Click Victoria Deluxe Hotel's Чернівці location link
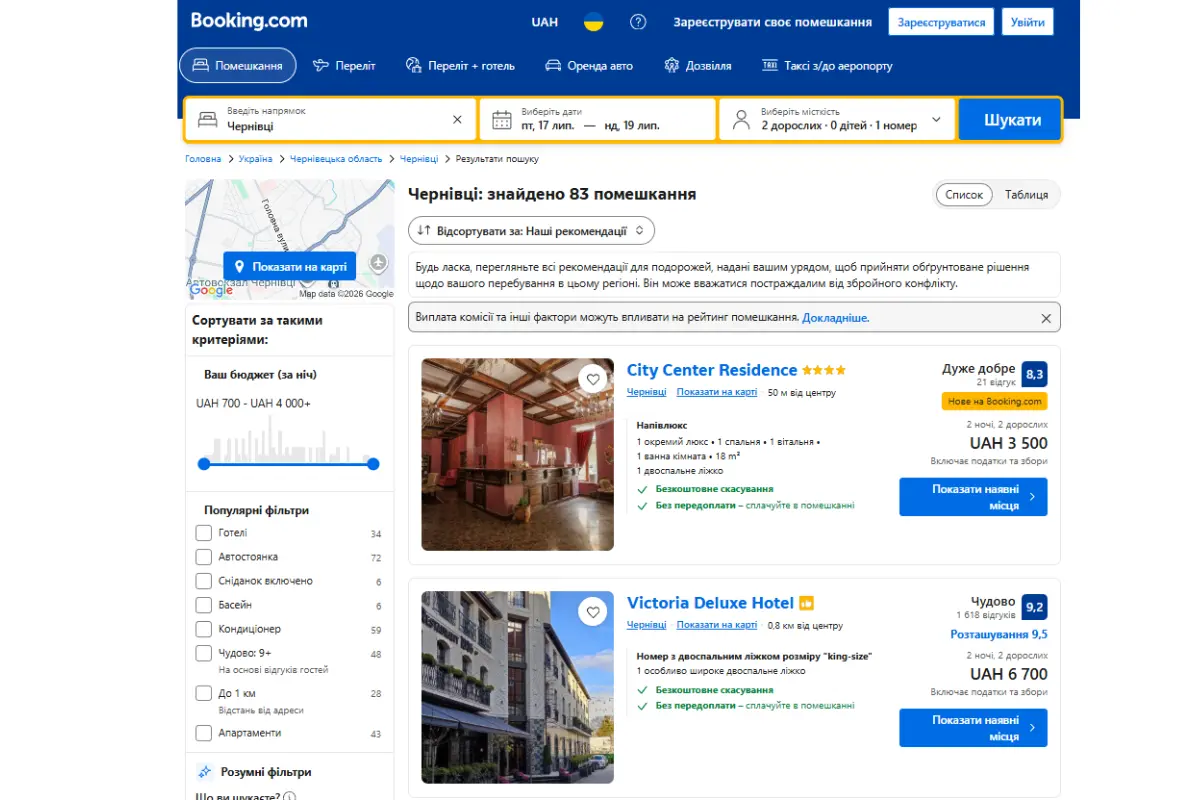 point(646,625)
